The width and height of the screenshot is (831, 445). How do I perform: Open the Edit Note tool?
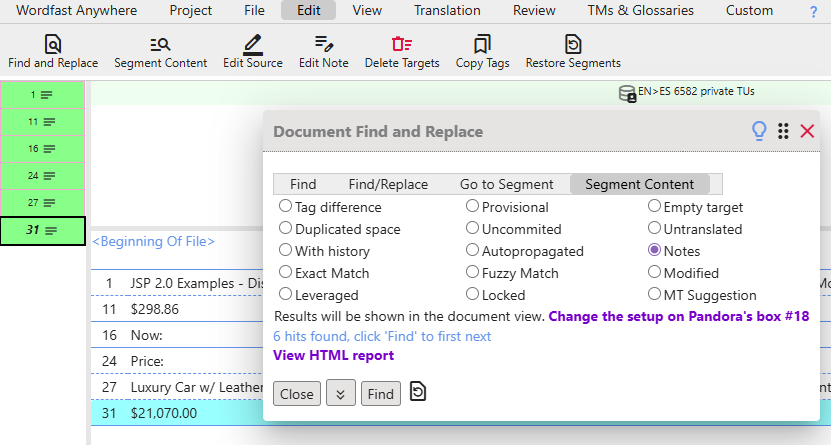323,51
